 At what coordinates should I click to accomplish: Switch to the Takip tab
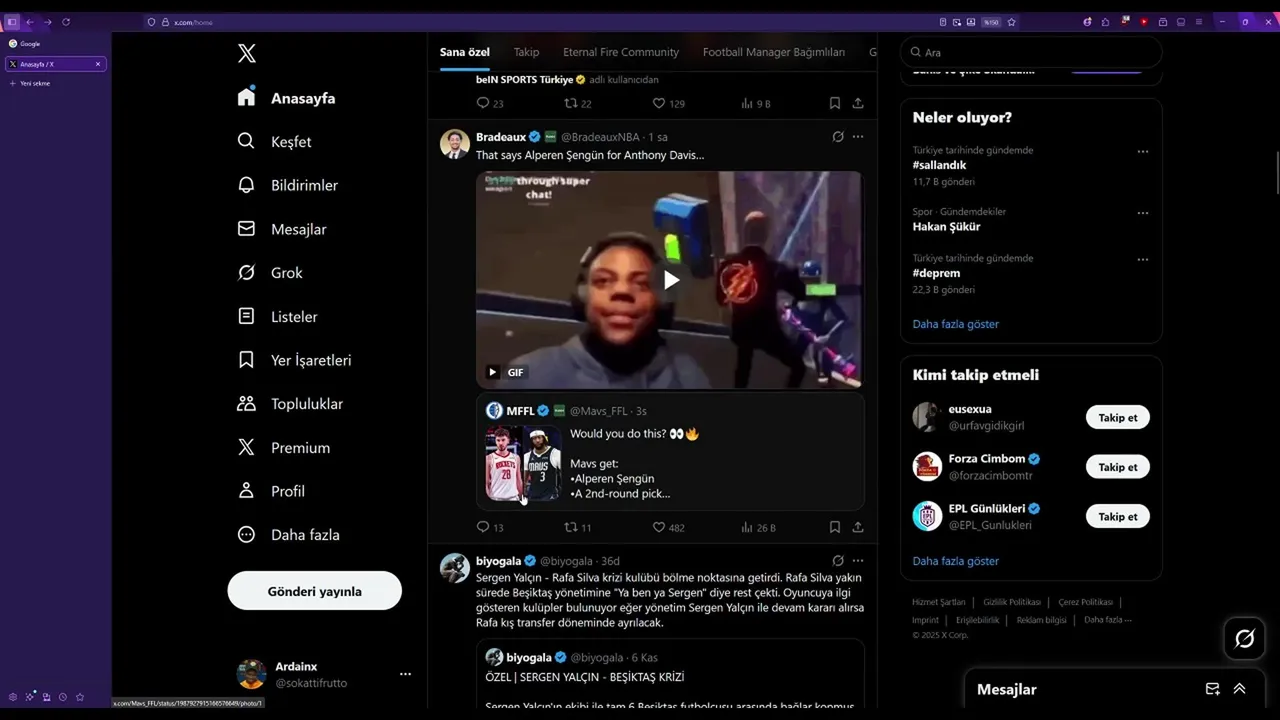526,52
